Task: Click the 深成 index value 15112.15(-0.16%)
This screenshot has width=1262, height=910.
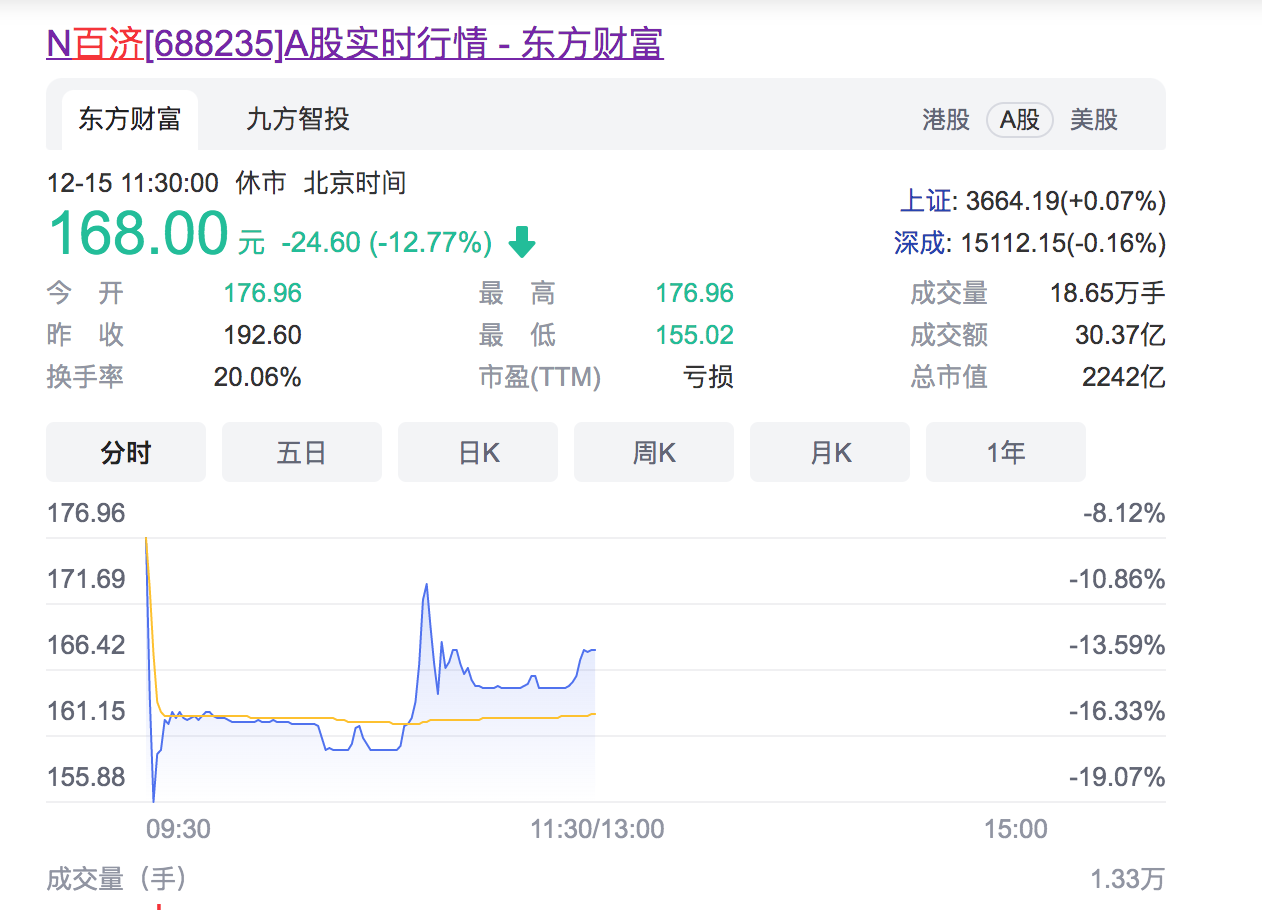Action: [1063, 243]
